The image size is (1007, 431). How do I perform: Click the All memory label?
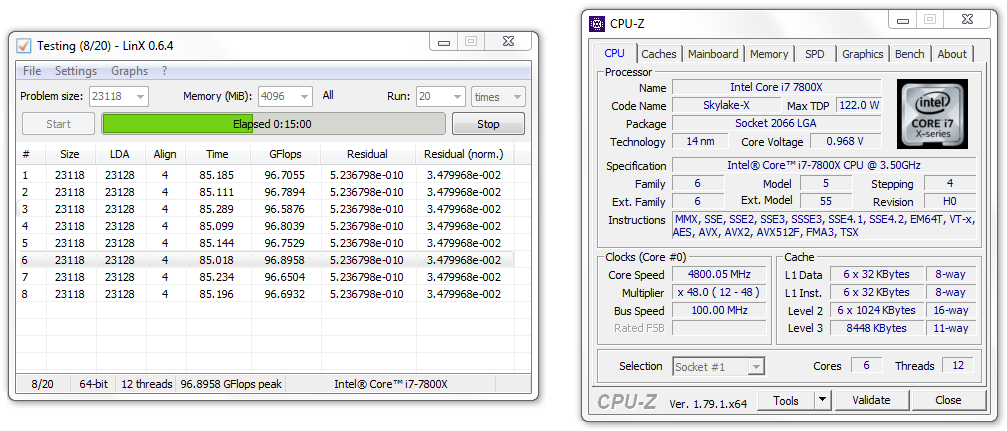point(328,96)
